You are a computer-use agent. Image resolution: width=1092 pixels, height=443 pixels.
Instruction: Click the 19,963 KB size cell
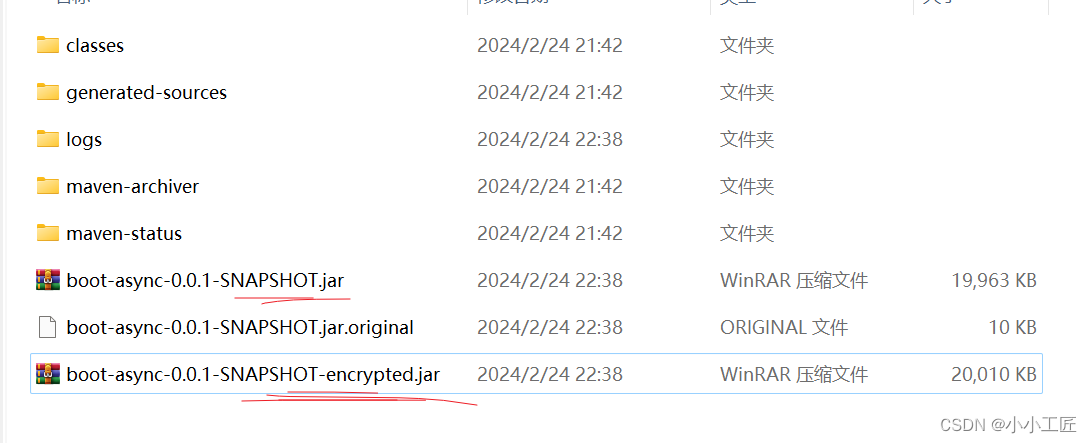[994, 280]
